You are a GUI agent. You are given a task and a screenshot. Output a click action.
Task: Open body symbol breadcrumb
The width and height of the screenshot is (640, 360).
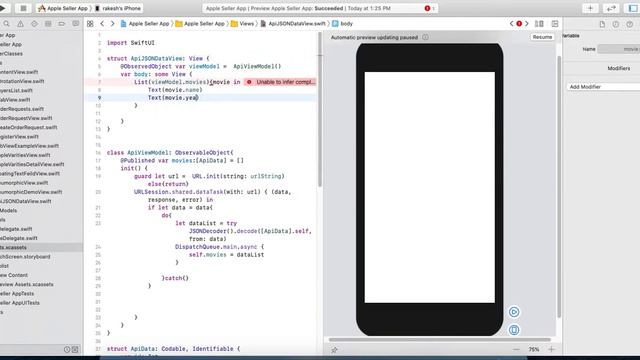[x=342, y=24]
